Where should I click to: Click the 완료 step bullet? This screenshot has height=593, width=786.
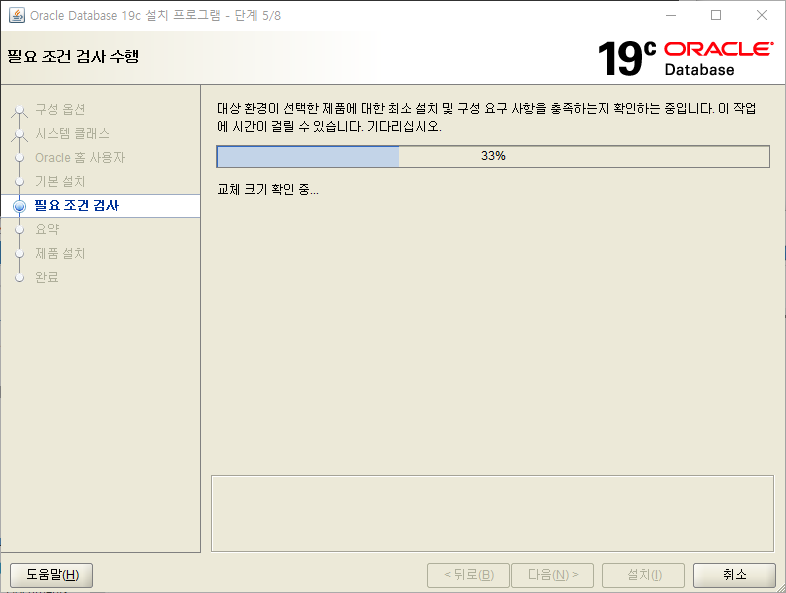click(20, 277)
